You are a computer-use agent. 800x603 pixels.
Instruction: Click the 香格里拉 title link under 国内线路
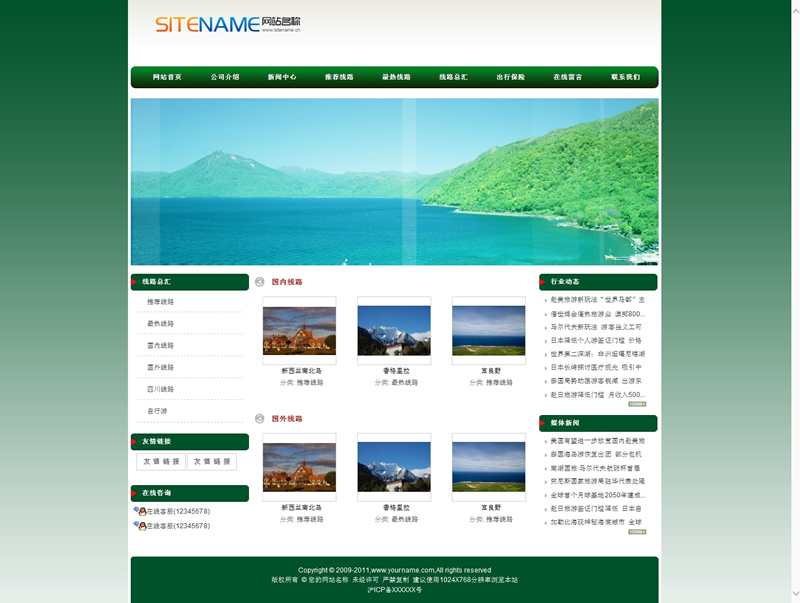[394, 371]
